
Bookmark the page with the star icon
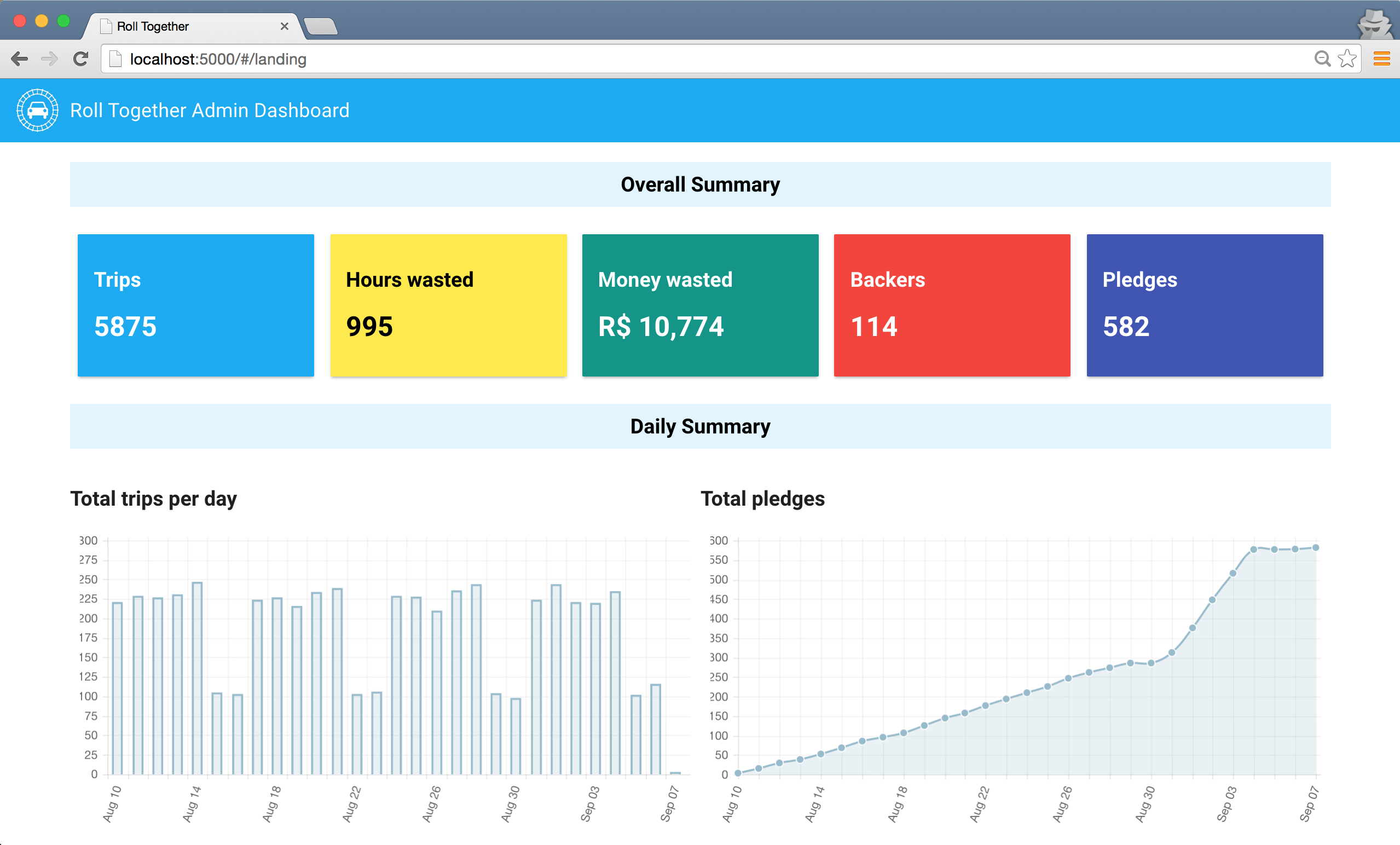[1347, 59]
